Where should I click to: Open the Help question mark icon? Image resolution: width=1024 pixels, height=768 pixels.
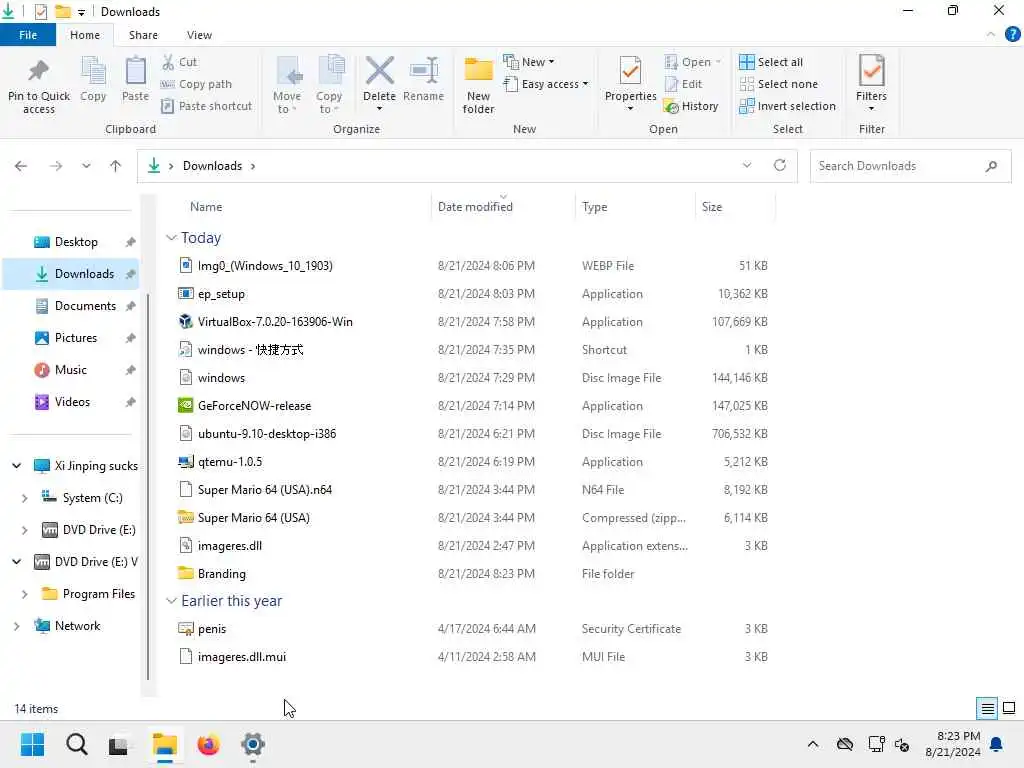[1012, 34]
